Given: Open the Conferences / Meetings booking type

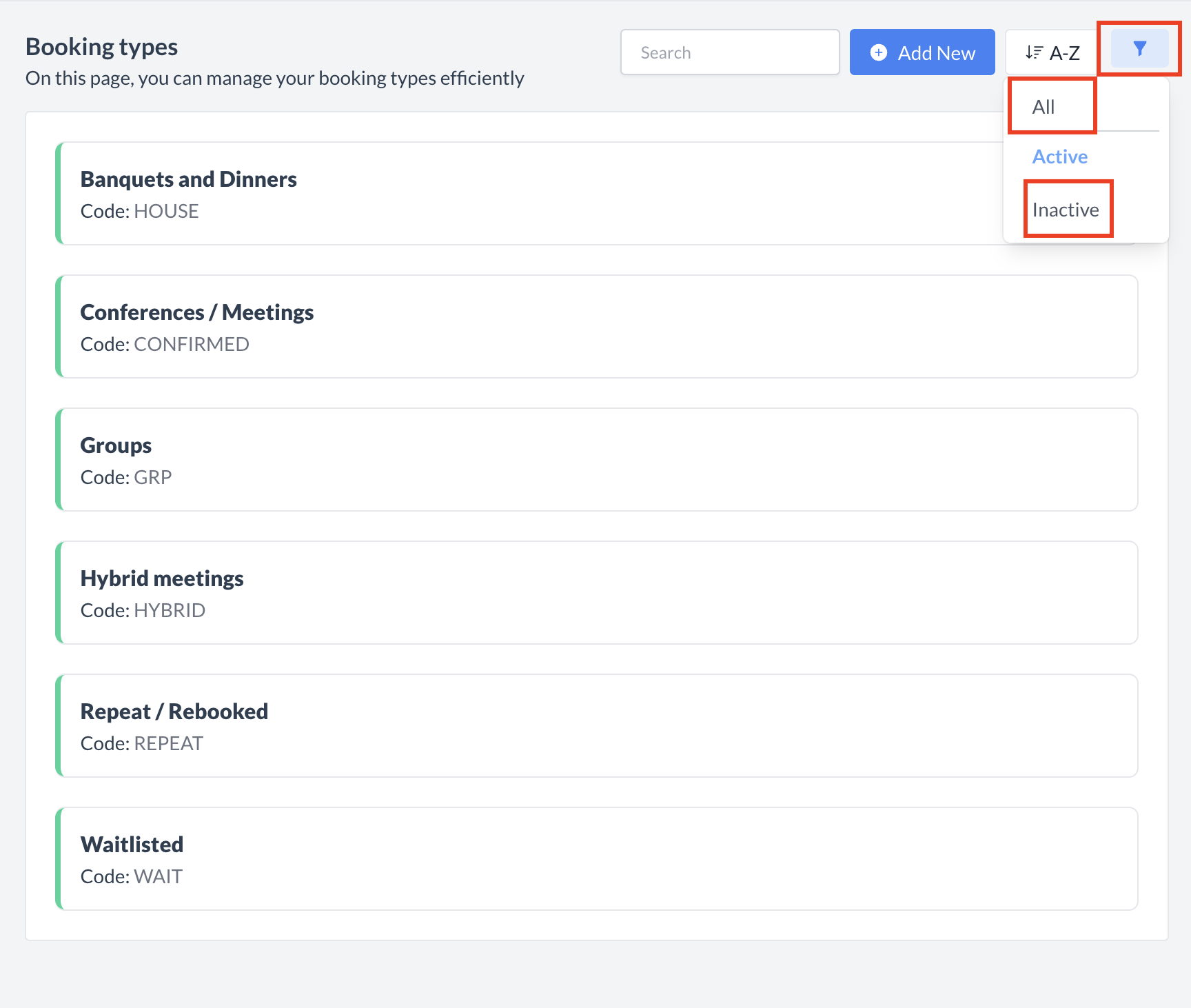Looking at the screenshot, I should tap(531, 326).
